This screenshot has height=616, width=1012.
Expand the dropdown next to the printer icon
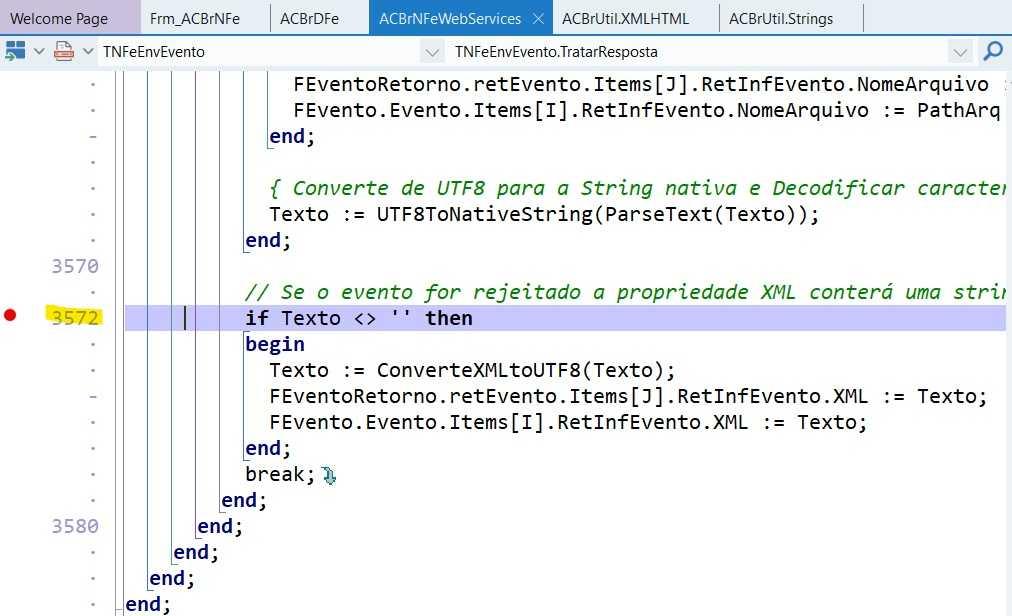tap(88, 52)
